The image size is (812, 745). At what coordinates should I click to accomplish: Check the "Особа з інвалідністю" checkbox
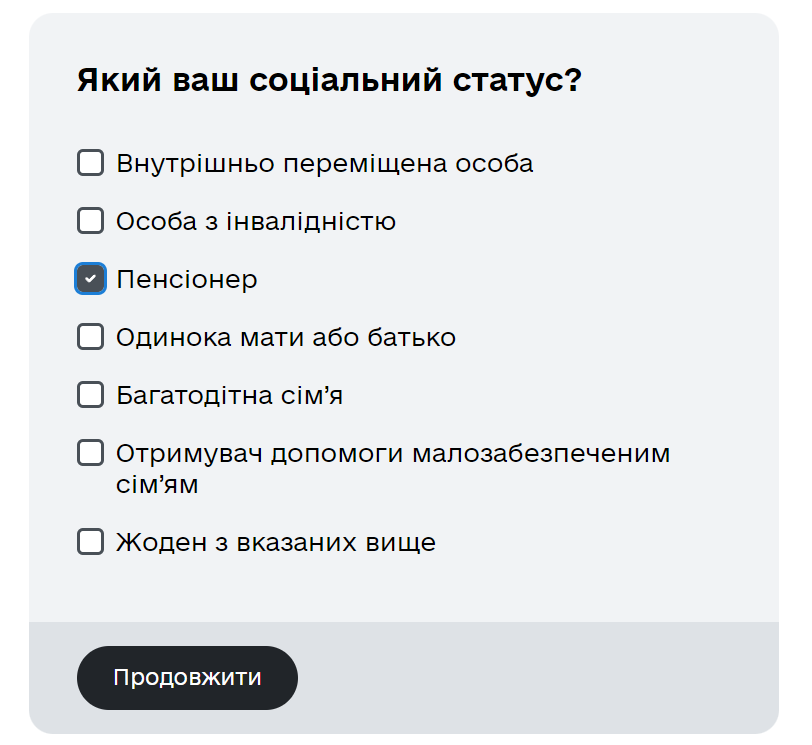pos(90,220)
